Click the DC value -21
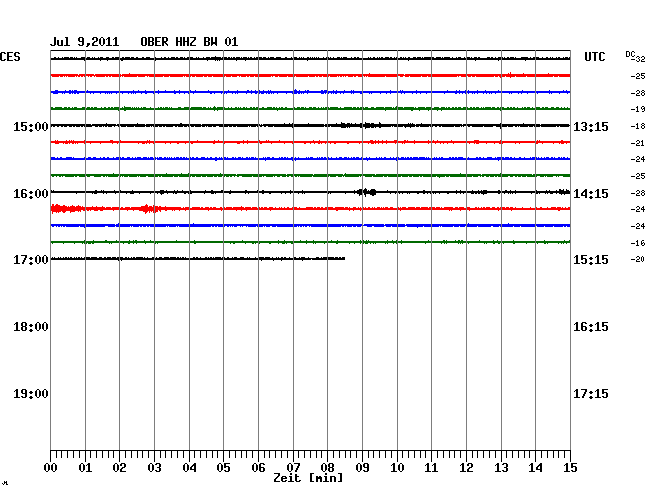 point(638,143)
